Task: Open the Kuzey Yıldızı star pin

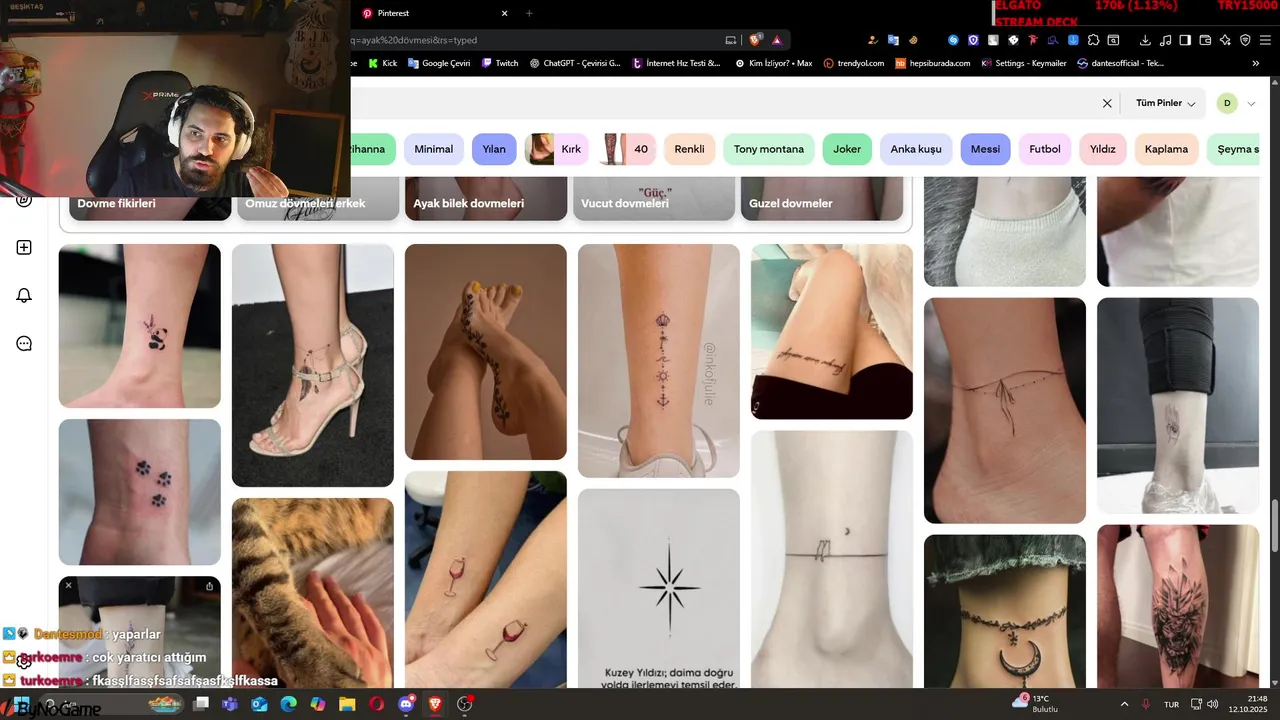Action: point(658,588)
